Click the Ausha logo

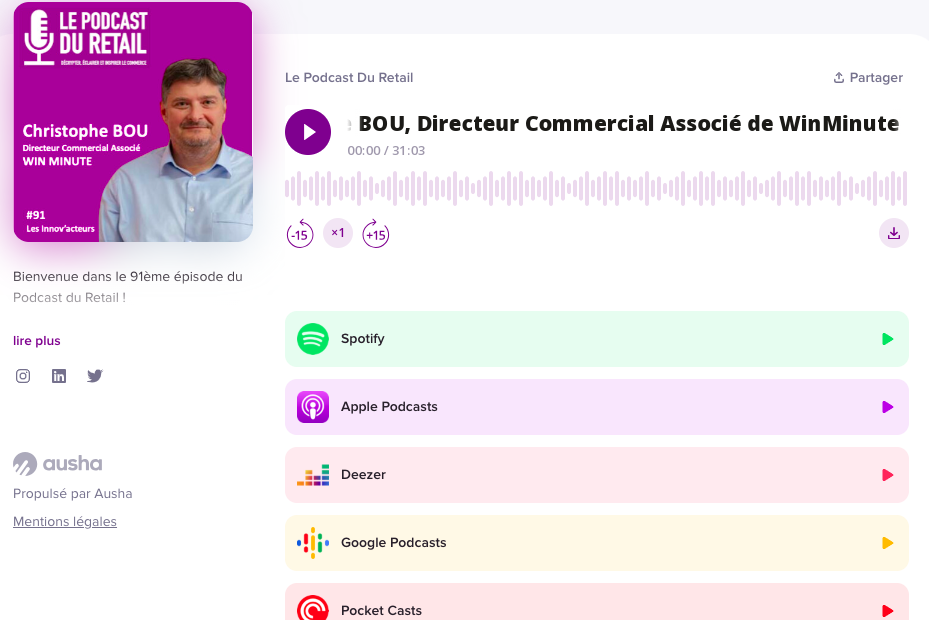[x=58, y=464]
